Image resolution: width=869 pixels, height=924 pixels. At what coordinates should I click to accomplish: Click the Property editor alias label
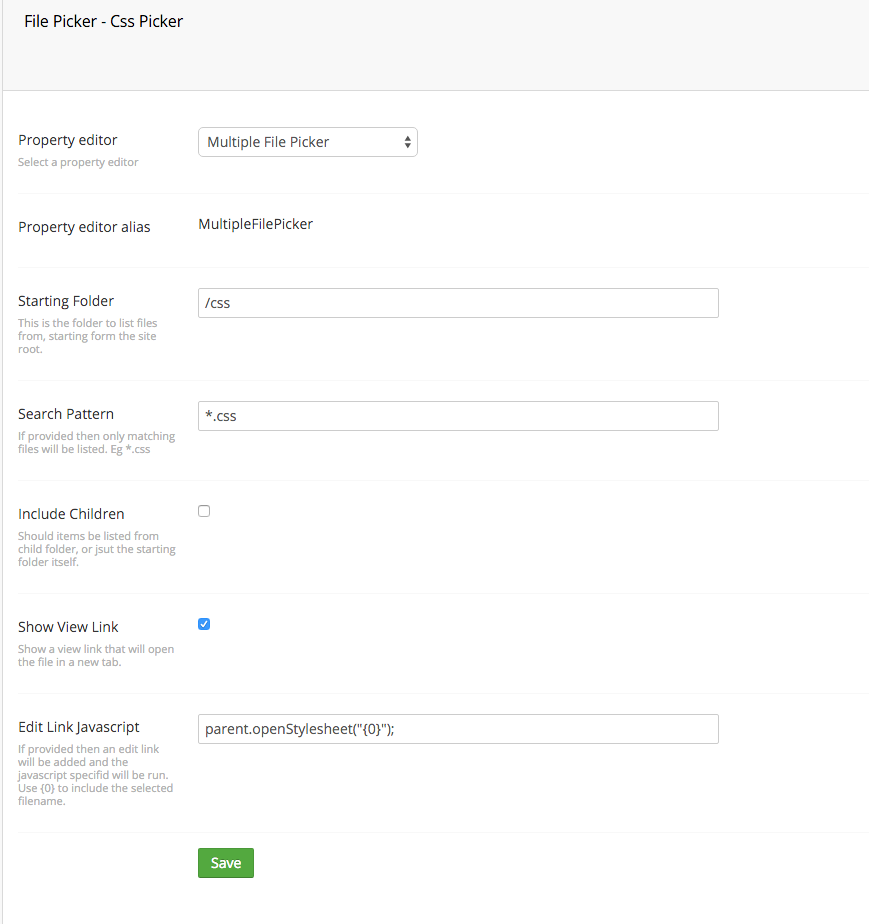(x=84, y=227)
